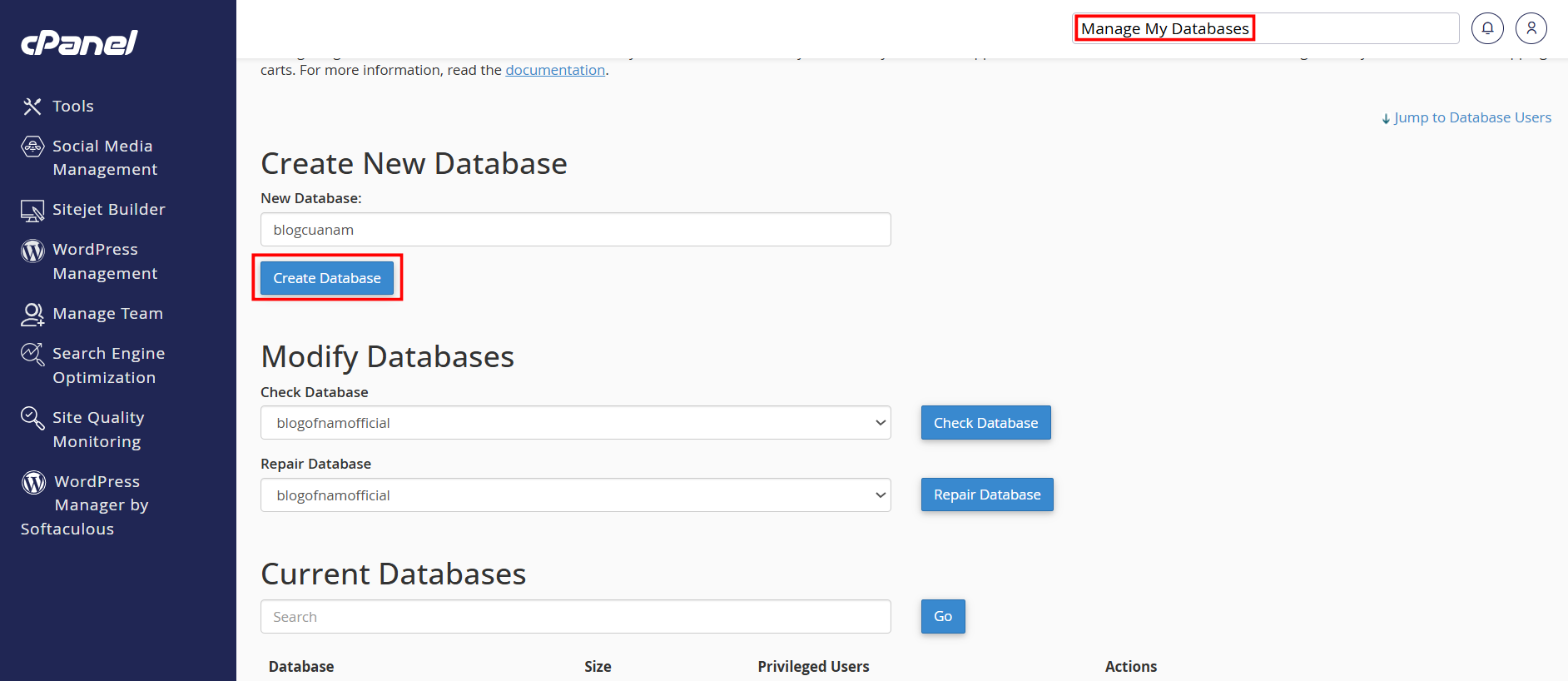The image size is (1568, 681).
Task: Focus the New Database name field
Action: click(576, 230)
